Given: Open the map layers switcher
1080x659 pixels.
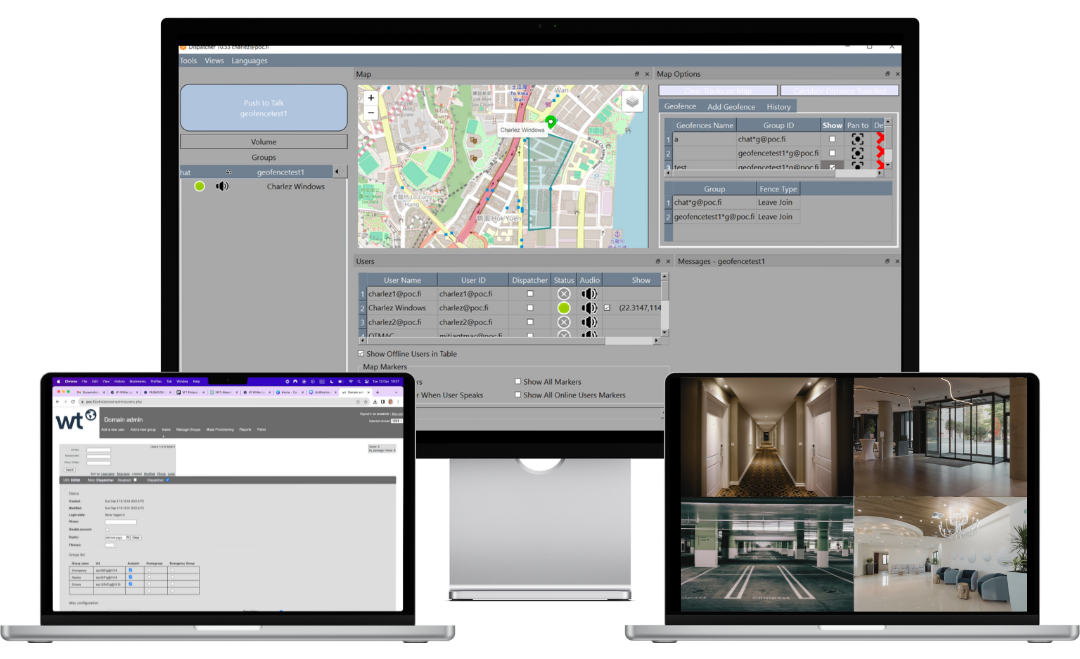Looking at the screenshot, I should click(x=632, y=101).
